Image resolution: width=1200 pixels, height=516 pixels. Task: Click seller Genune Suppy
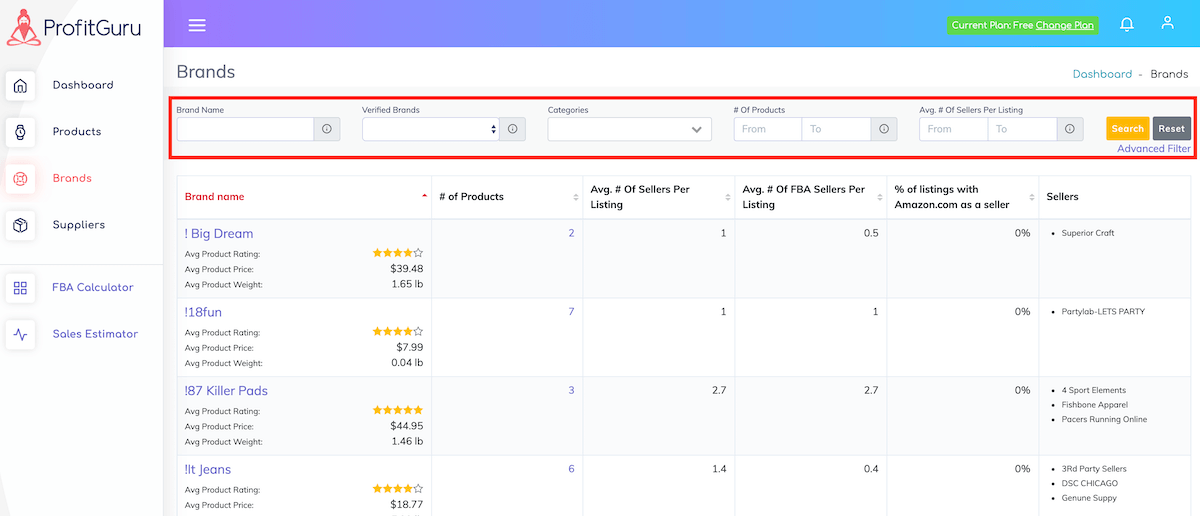pyautogui.click(x=1089, y=498)
